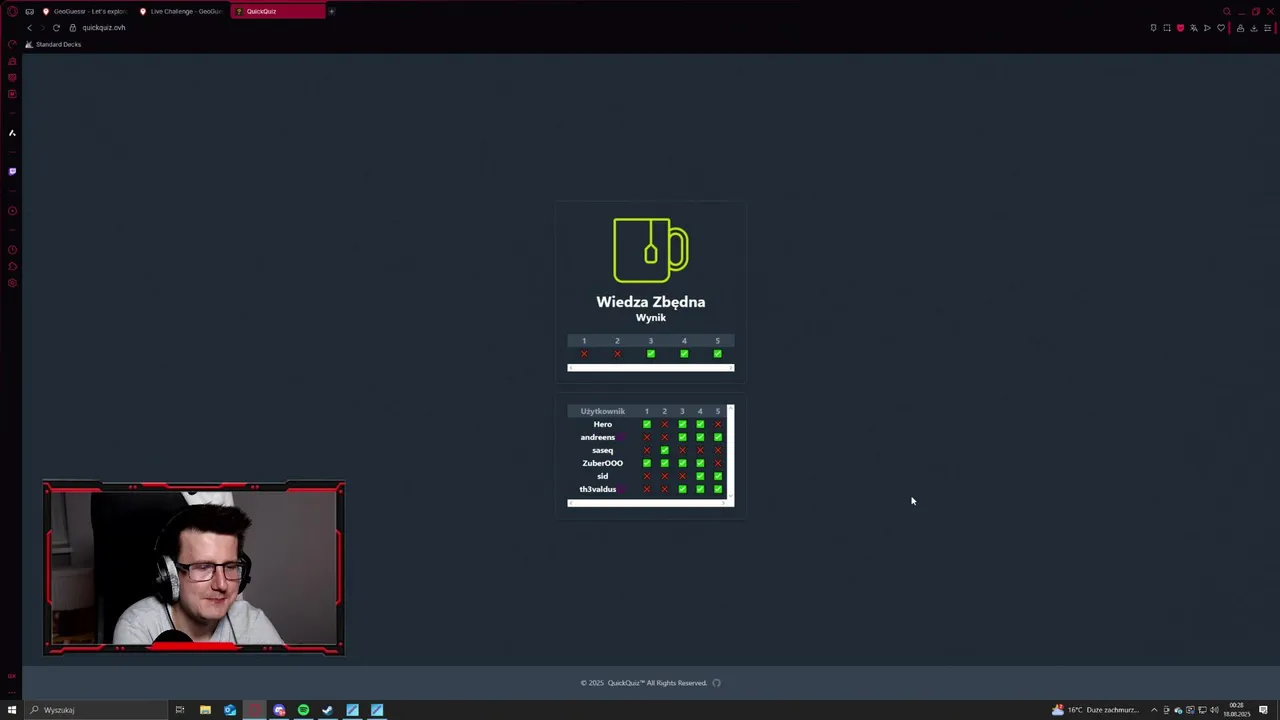Click the pinboard pin toolbar icon
The height and width of the screenshot is (720, 1280).
[1153, 27]
